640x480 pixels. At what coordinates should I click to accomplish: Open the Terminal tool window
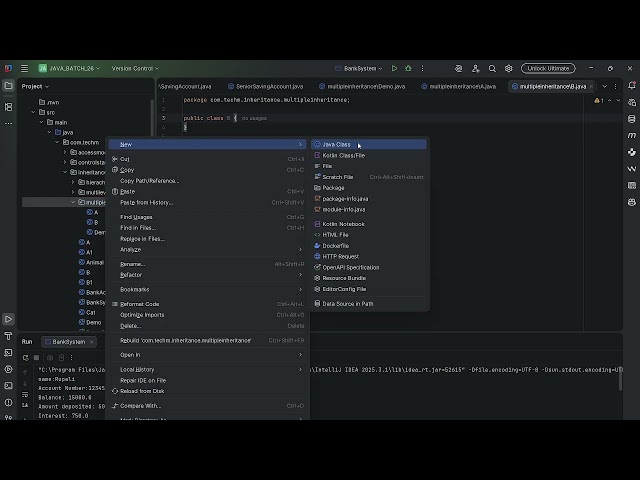(x=8, y=386)
